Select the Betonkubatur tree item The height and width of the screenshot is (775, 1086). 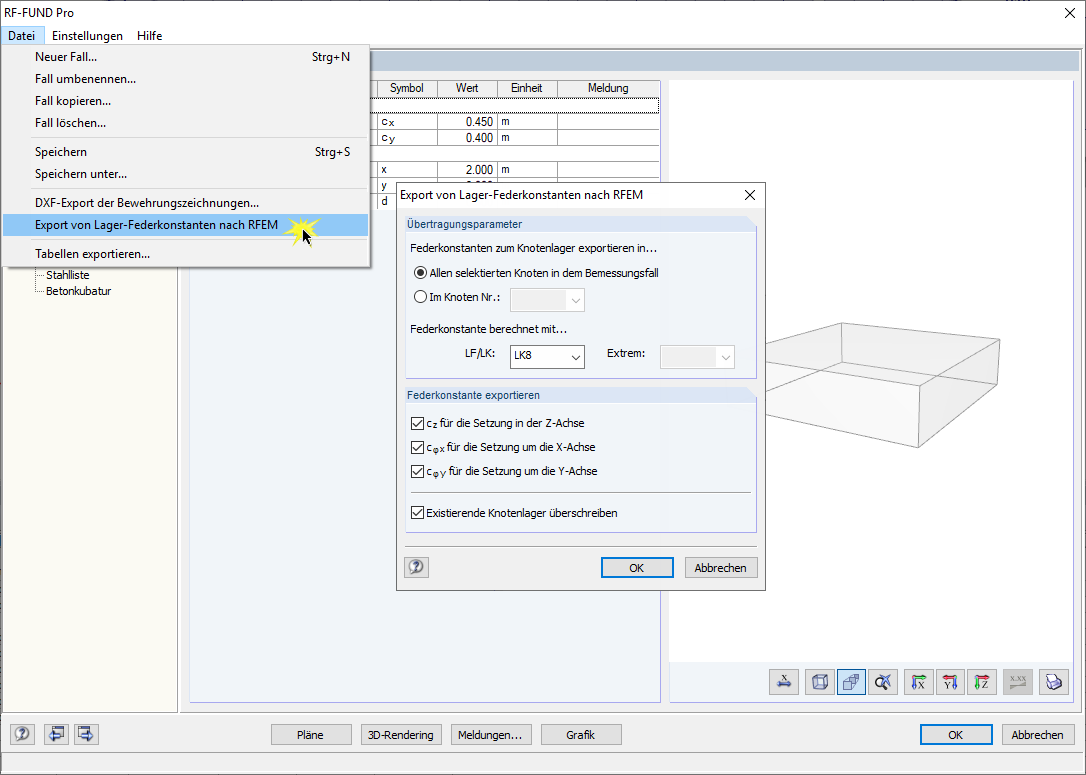point(78,291)
